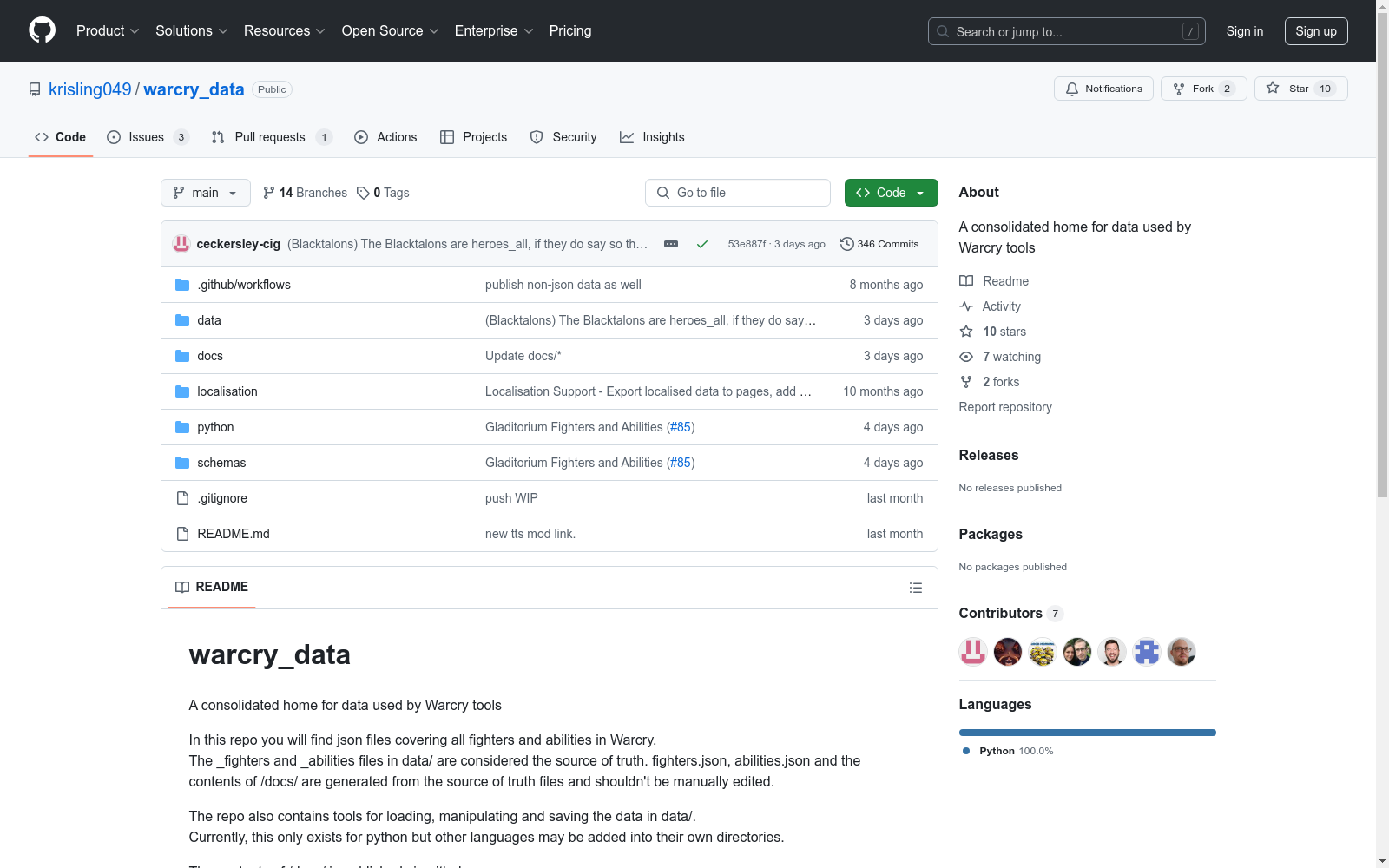Viewport: 1389px width, 868px height.
Task: Open the docs folder icon
Action: point(182,356)
